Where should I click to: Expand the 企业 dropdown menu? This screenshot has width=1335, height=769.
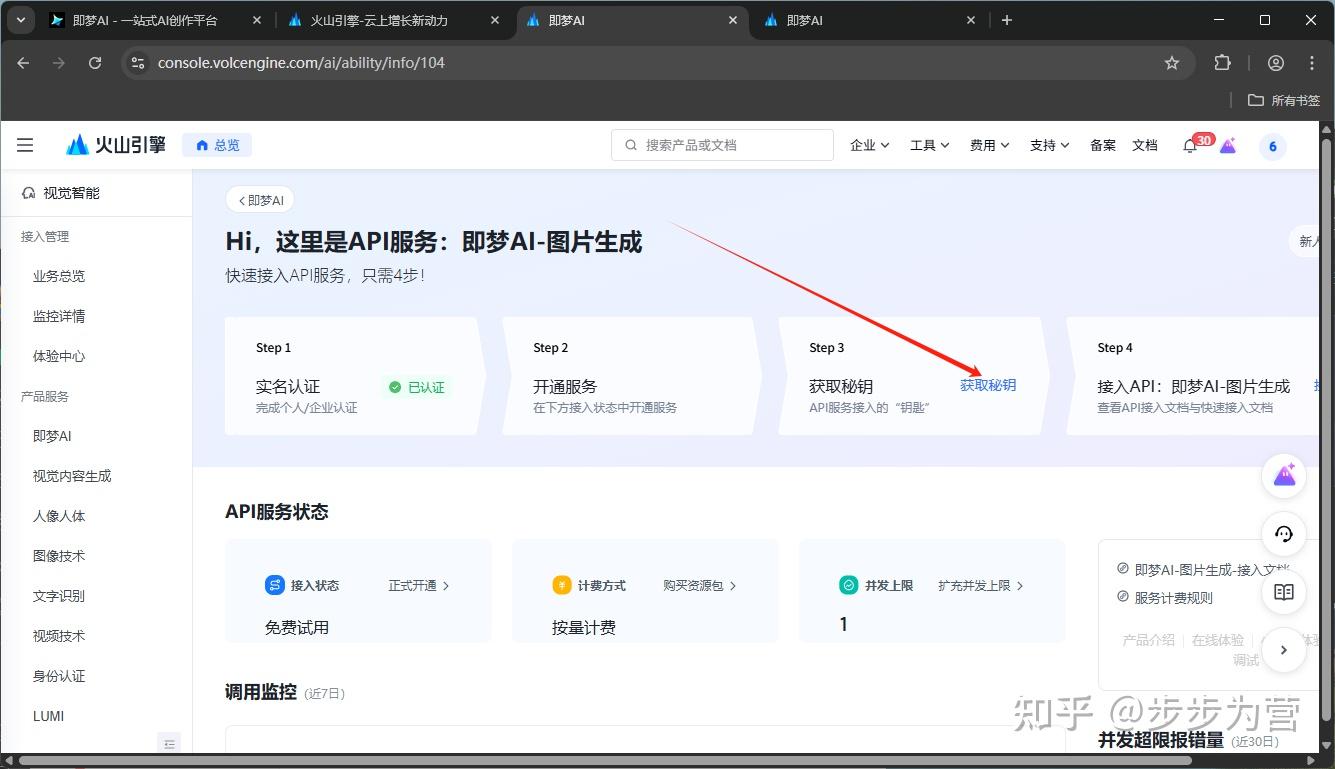click(870, 146)
